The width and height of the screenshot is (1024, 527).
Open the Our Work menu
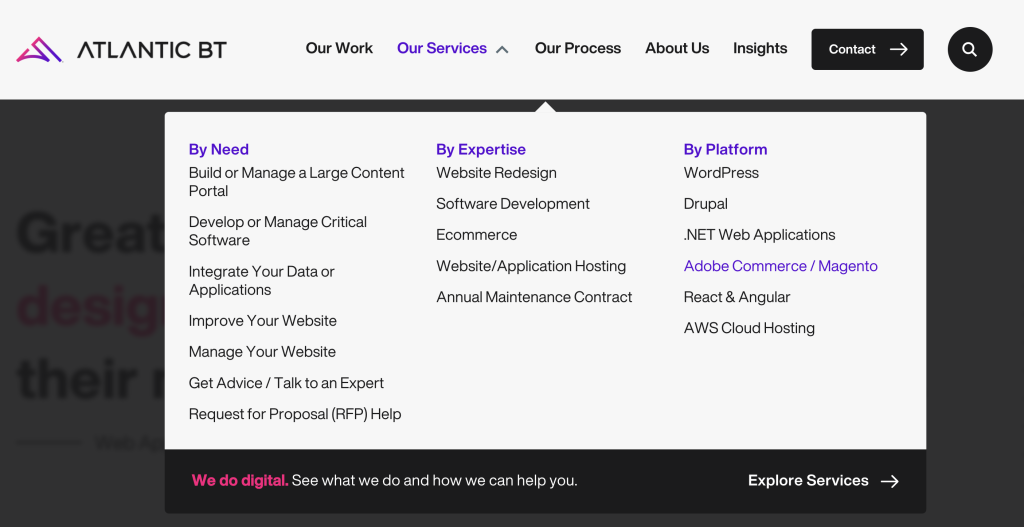339,48
